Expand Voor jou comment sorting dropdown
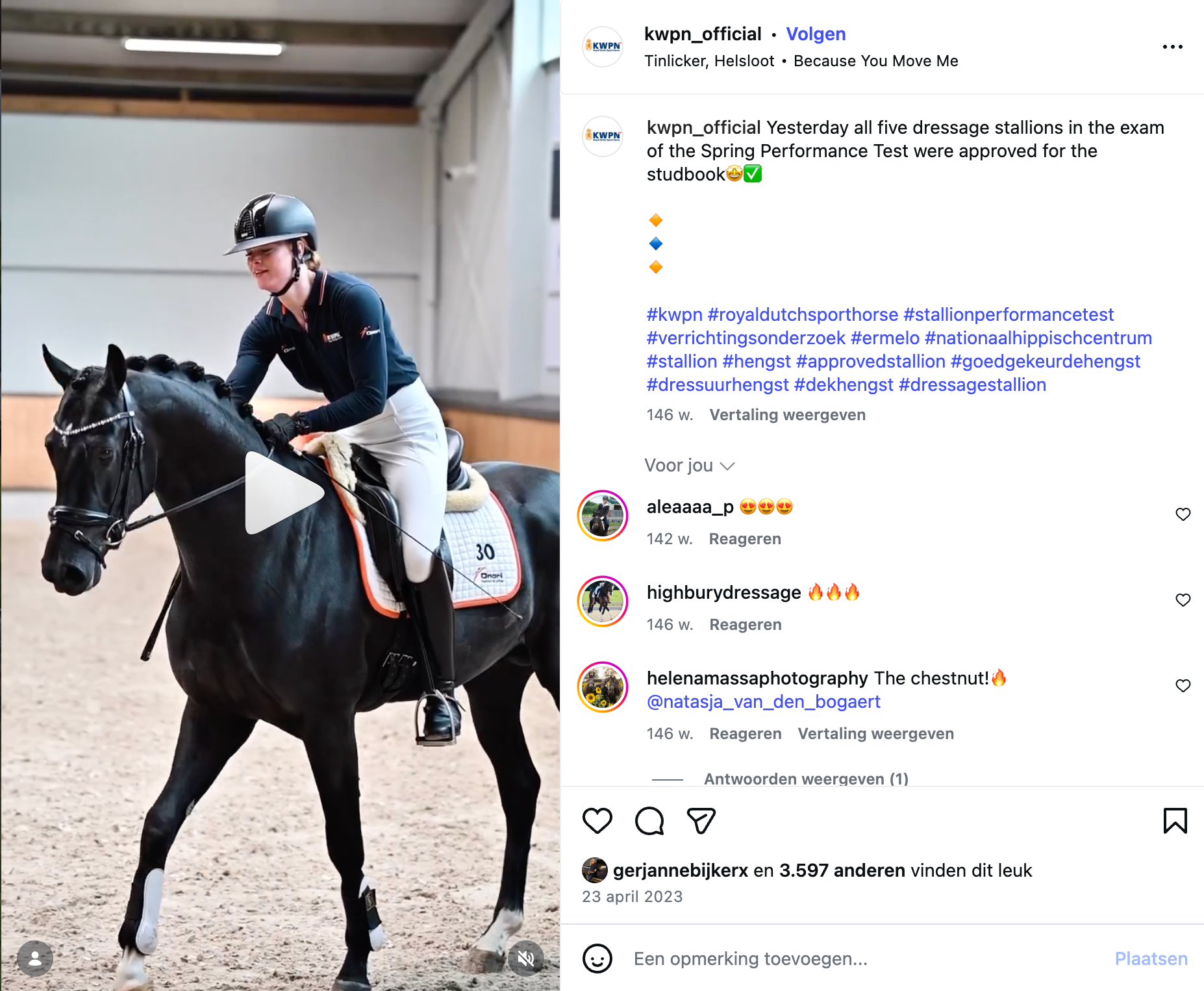 [x=690, y=466]
